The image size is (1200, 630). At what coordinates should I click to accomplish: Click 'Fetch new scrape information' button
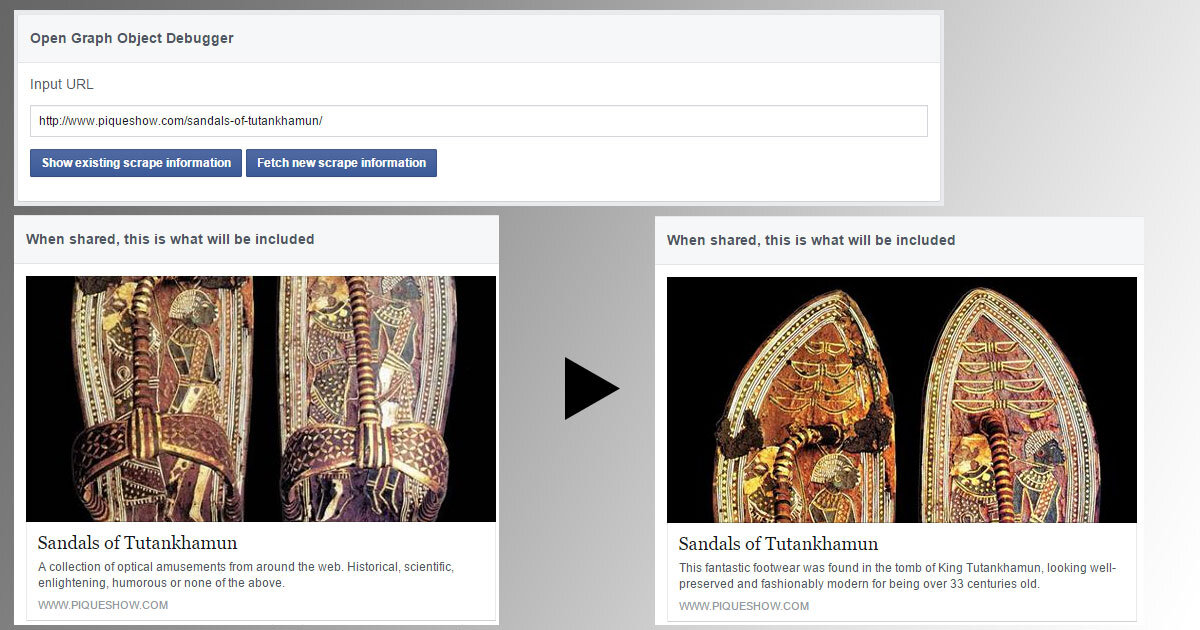341,163
